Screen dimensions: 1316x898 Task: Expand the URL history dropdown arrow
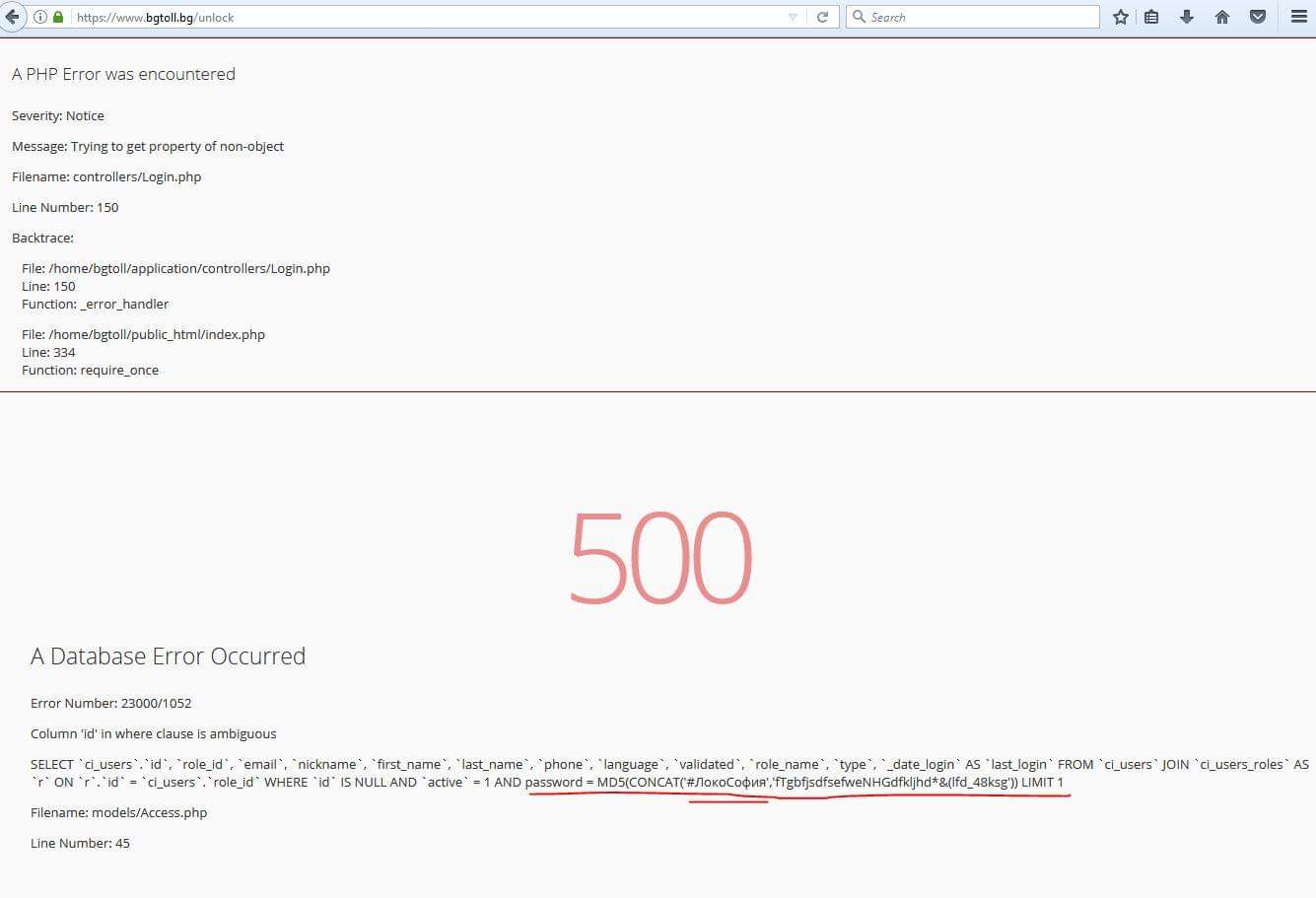tap(793, 17)
